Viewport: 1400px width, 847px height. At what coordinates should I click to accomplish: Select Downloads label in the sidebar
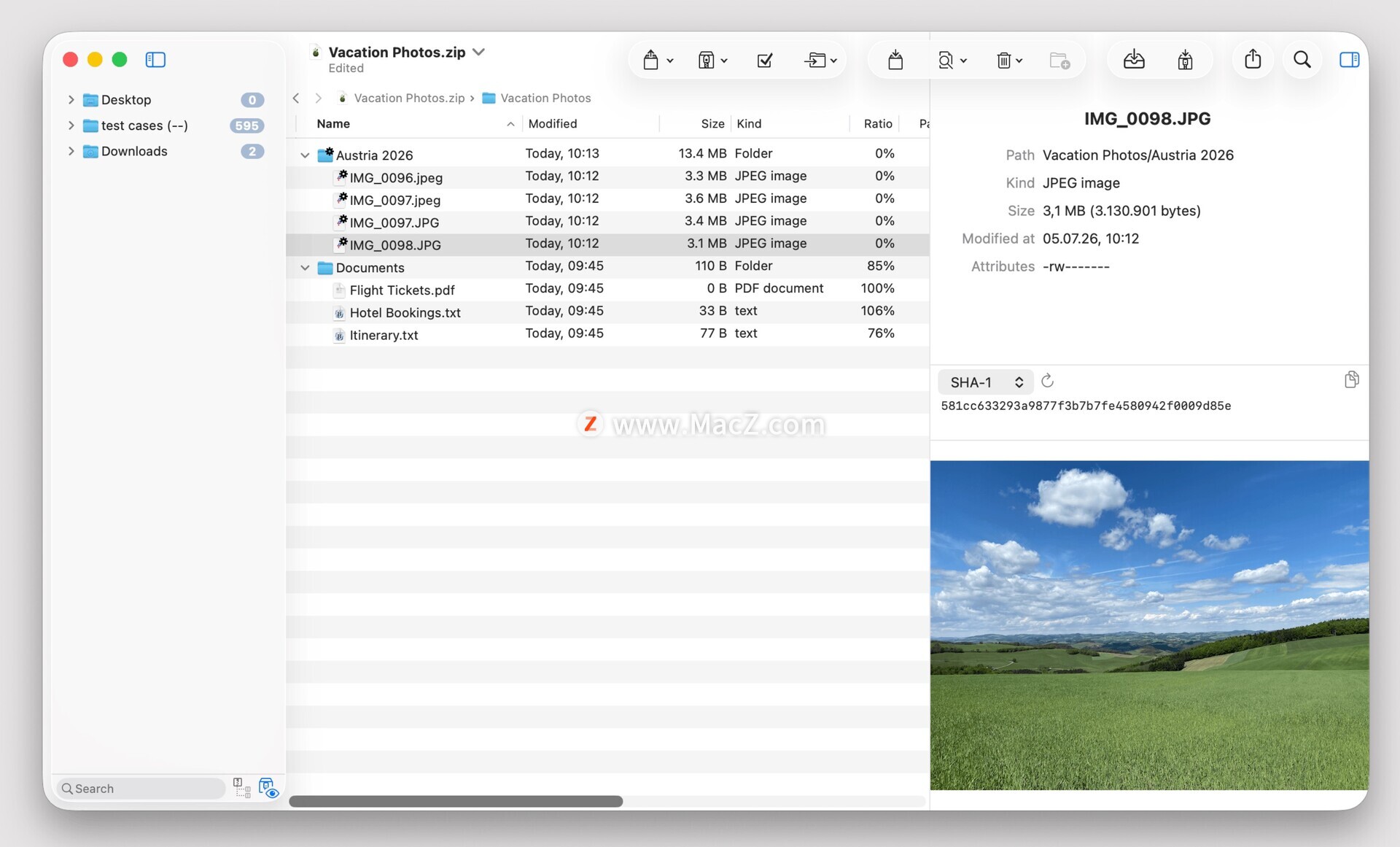pyautogui.click(x=134, y=151)
